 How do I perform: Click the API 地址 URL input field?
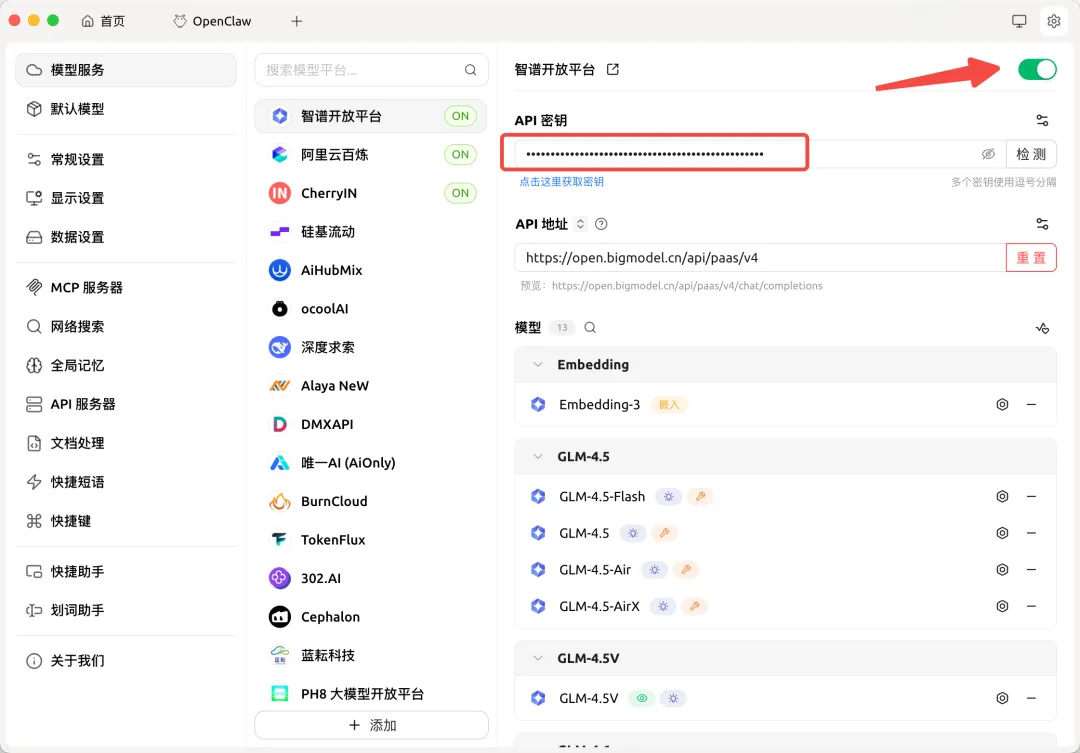tap(760, 258)
